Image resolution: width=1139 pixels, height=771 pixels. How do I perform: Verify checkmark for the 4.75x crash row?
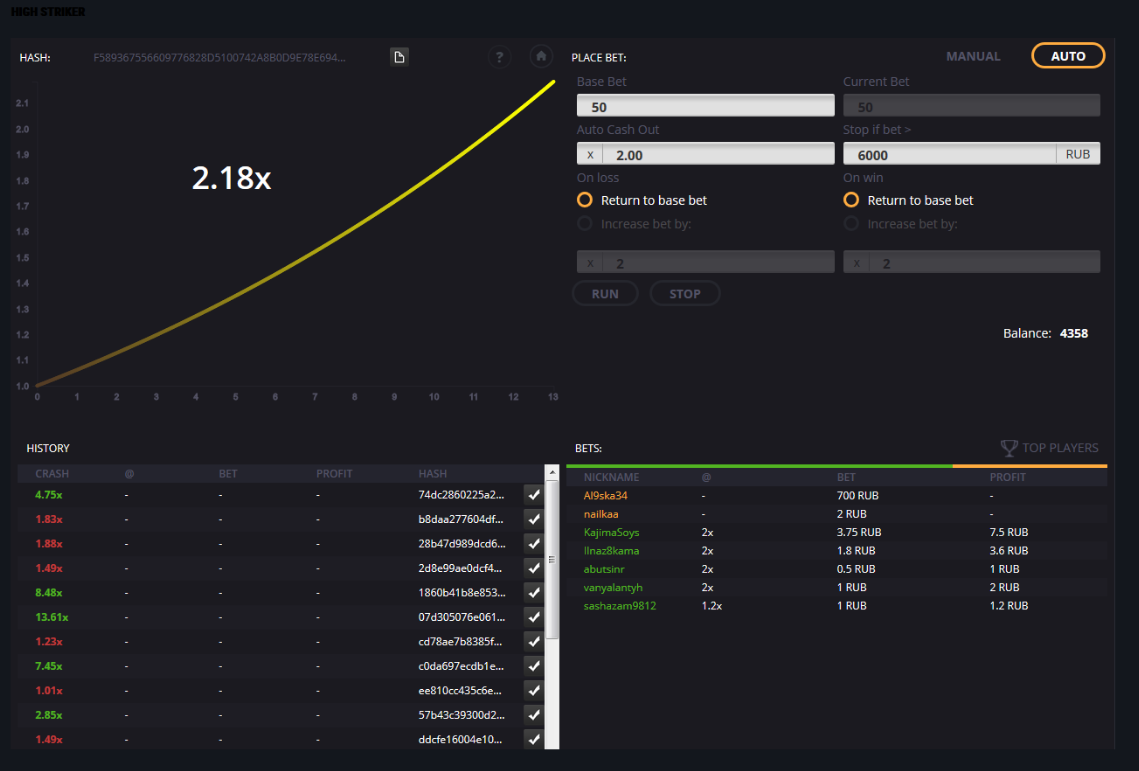point(534,495)
